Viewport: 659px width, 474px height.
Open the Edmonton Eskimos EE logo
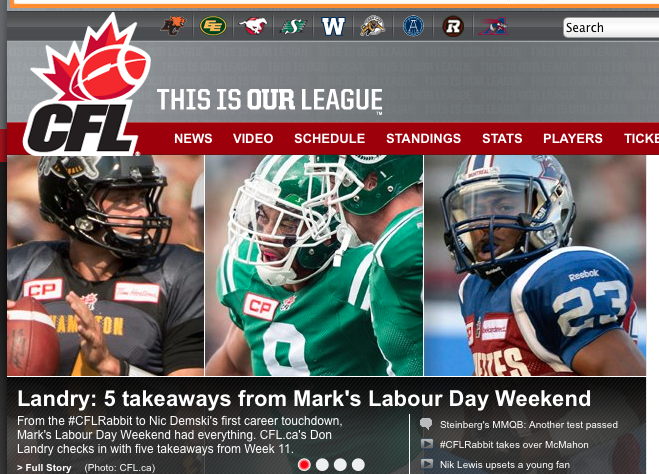click(x=213, y=26)
